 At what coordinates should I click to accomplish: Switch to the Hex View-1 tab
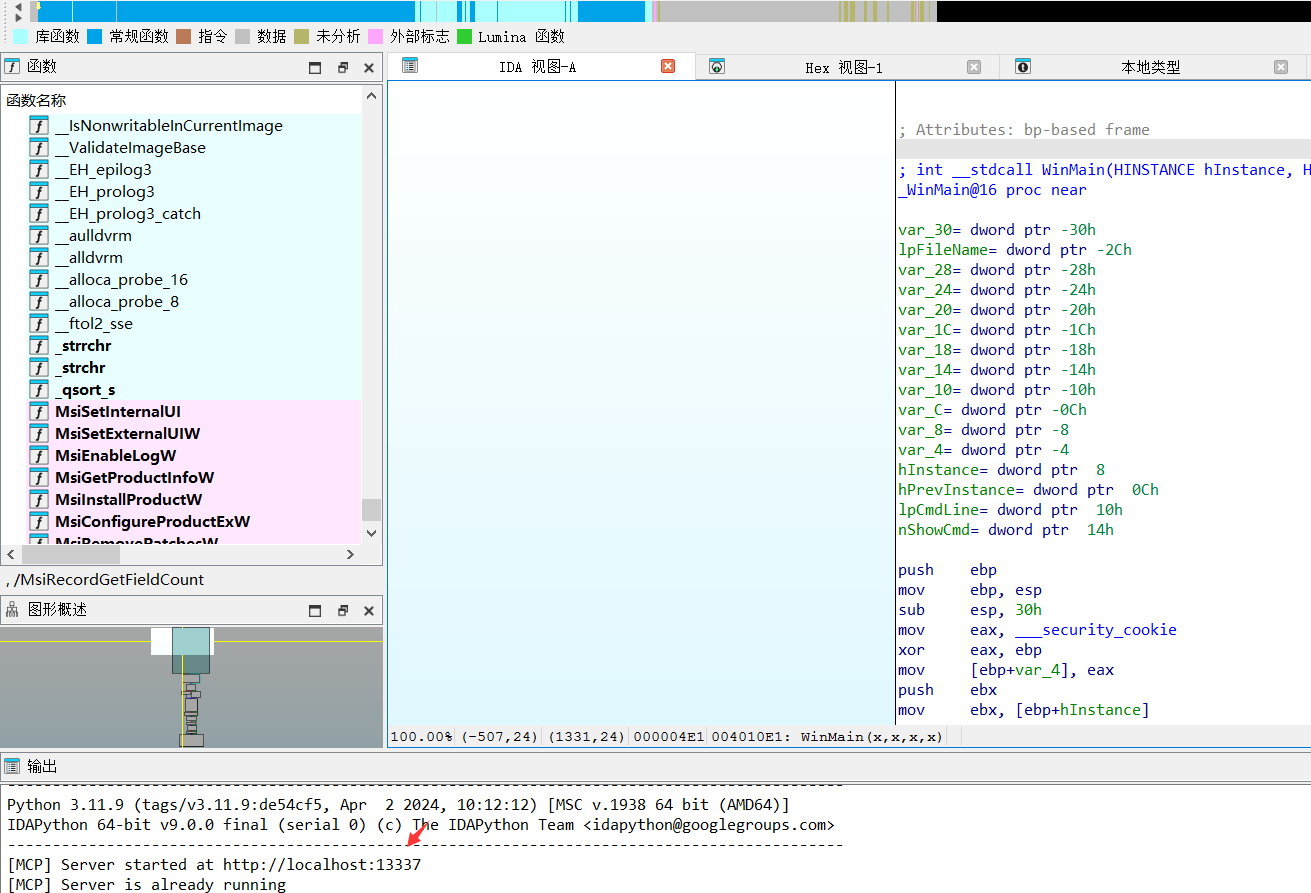pos(843,68)
